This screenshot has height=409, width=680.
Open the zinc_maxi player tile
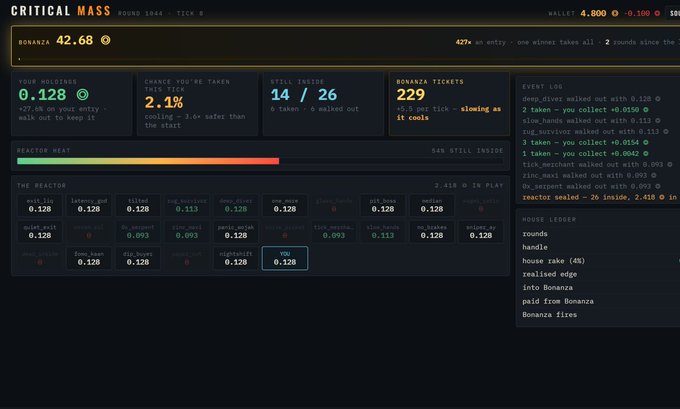coord(187,232)
